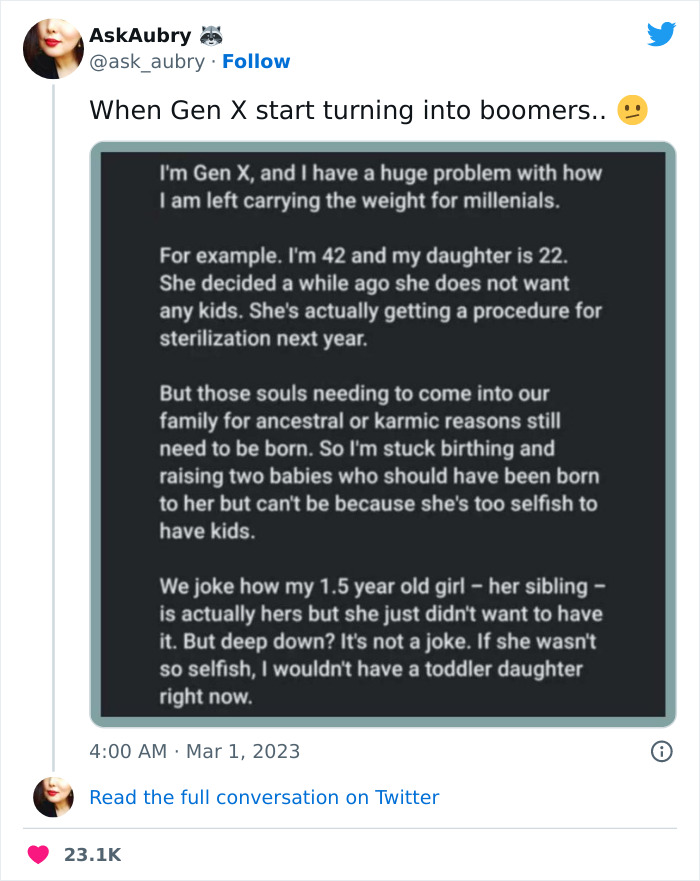The width and height of the screenshot is (700, 881).
Task: Click the Twitter bird icon
Action: click(661, 34)
